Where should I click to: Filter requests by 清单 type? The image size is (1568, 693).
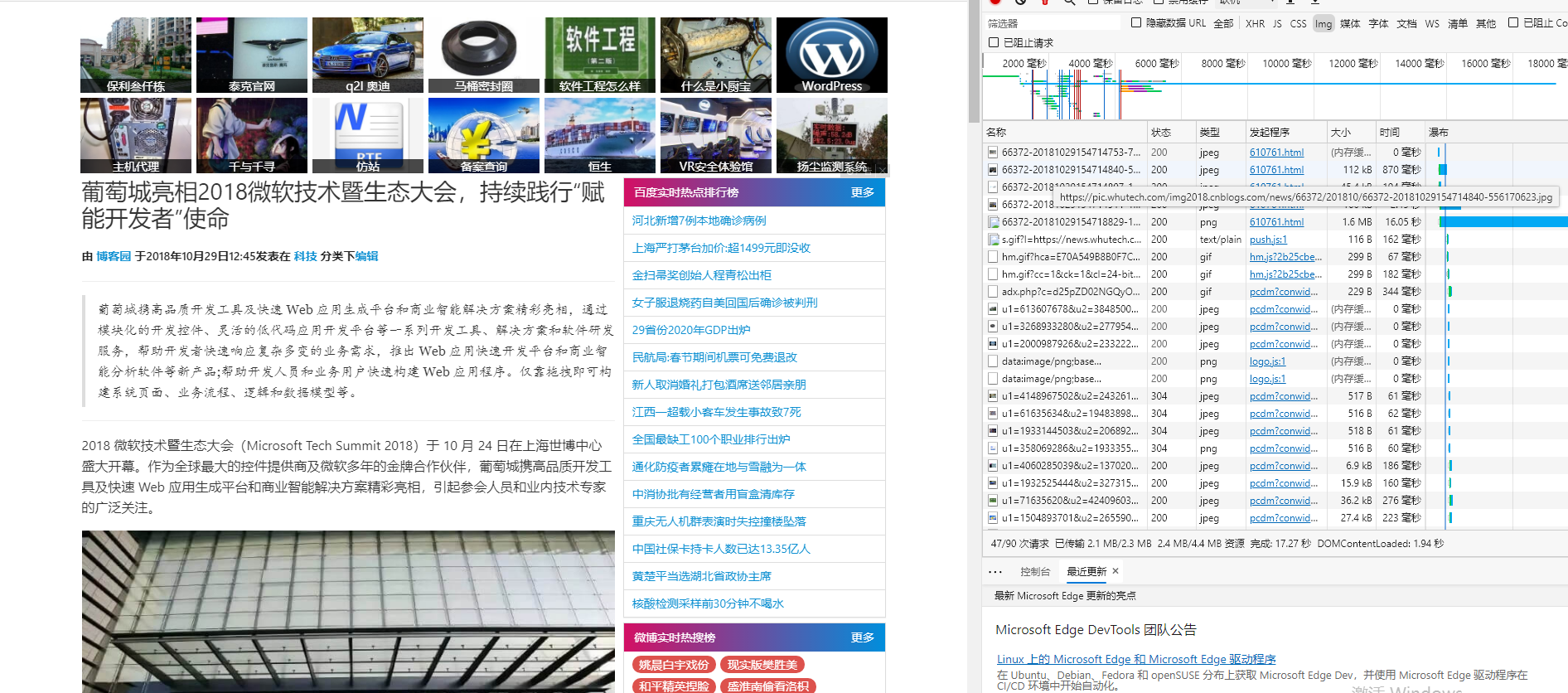1458,24
